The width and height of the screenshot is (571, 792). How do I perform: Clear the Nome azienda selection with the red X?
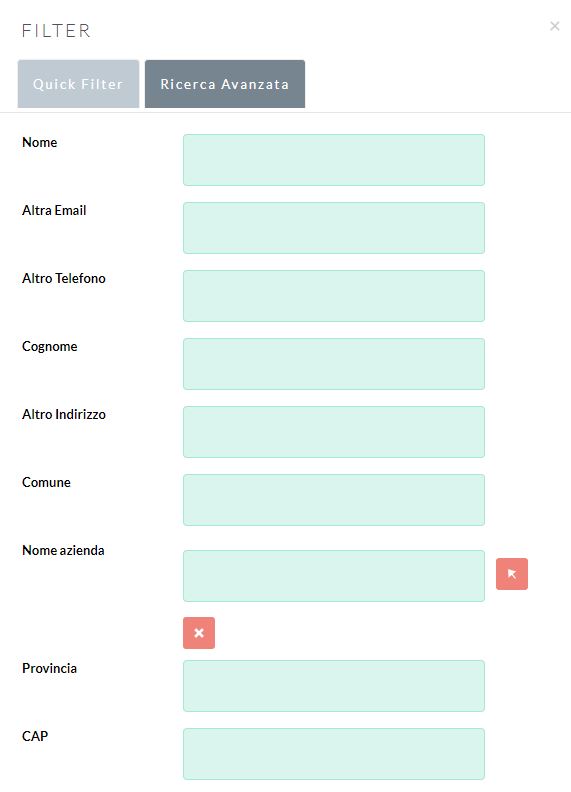pyautogui.click(x=199, y=633)
